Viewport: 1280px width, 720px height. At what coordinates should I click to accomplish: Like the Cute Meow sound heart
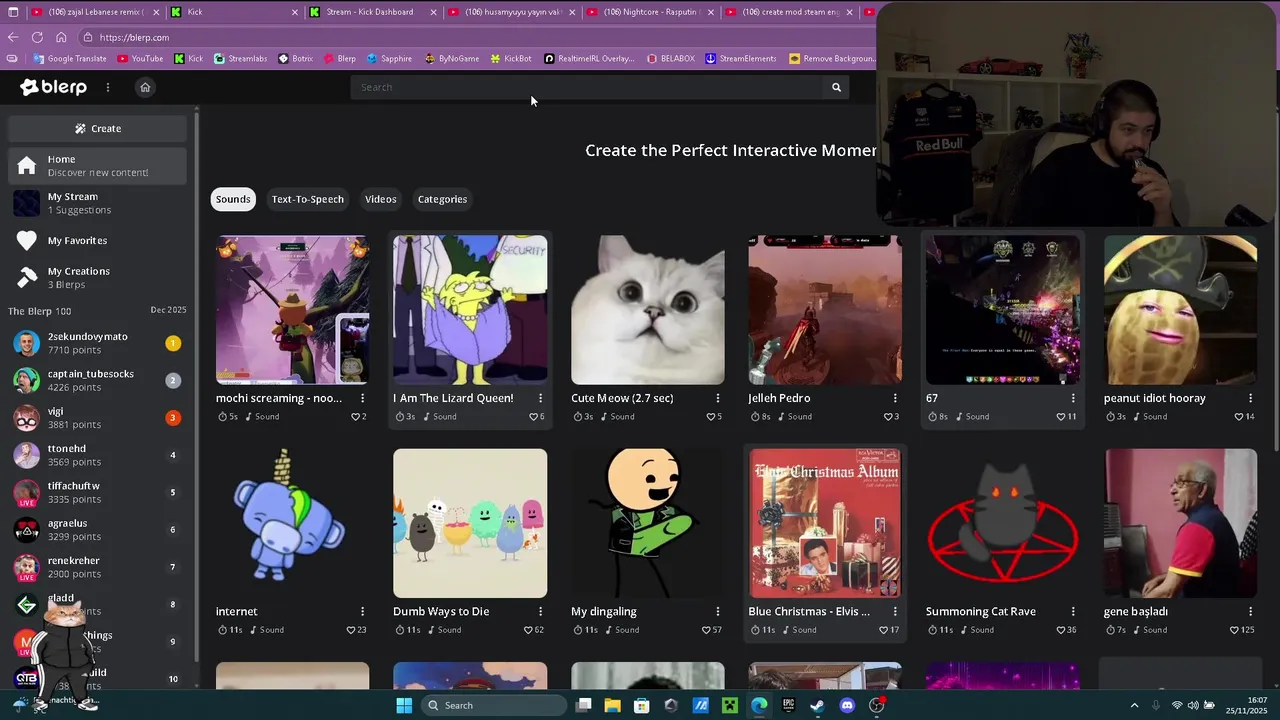pos(710,417)
